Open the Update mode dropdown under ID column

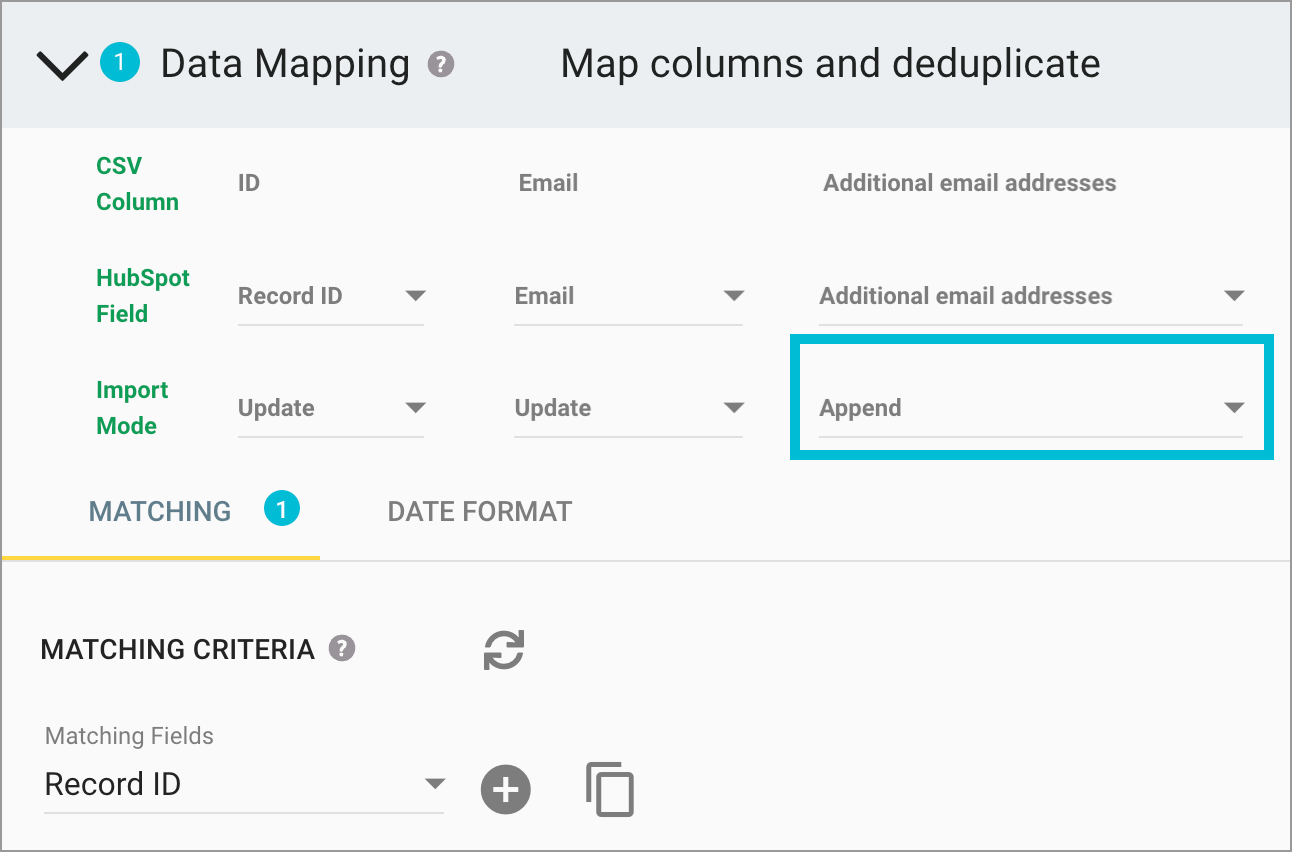tap(414, 408)
